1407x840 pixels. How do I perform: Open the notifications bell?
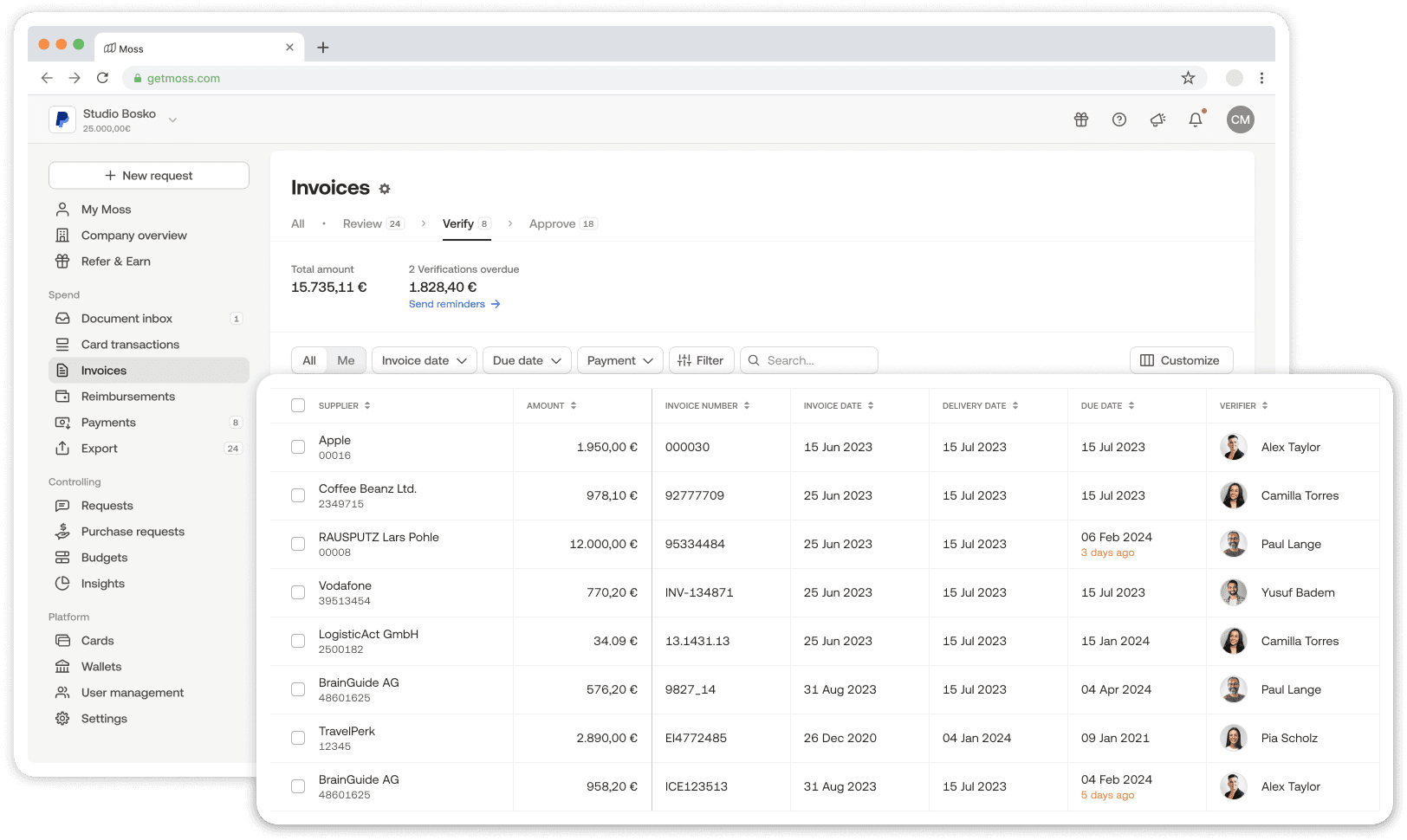[x=1196, y=120]
